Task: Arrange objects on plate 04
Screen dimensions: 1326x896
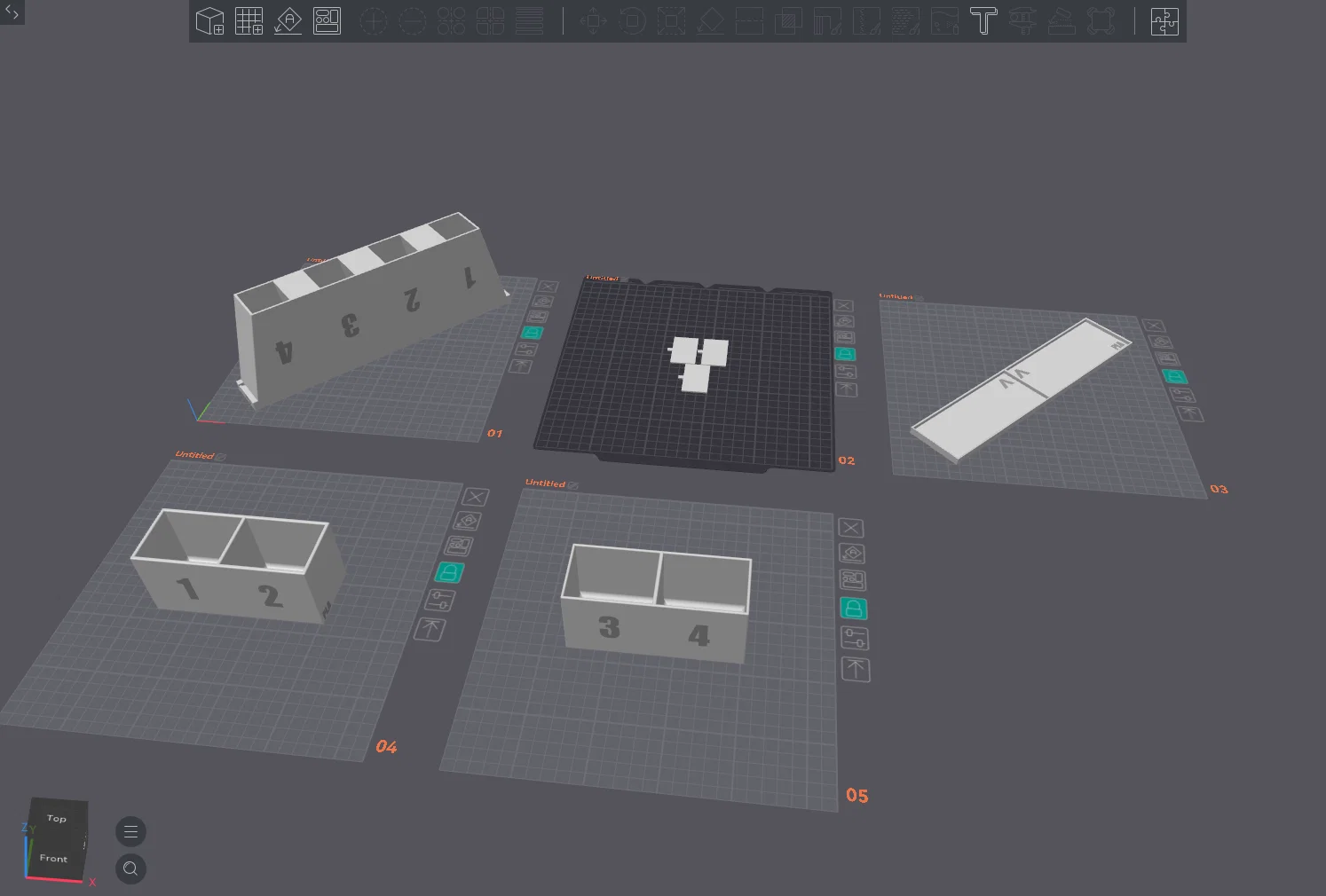Action: (x=459, y=546)
